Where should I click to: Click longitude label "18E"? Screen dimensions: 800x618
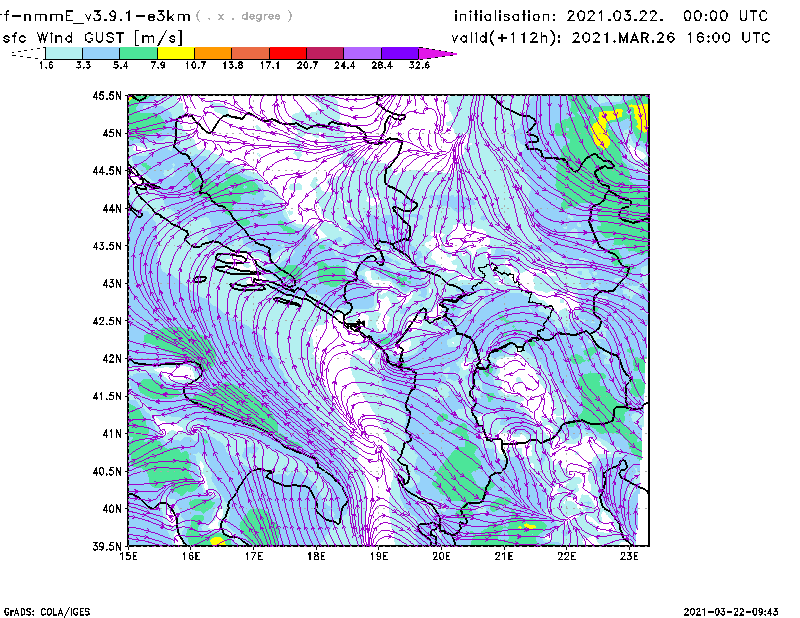(x=316, y=556)
